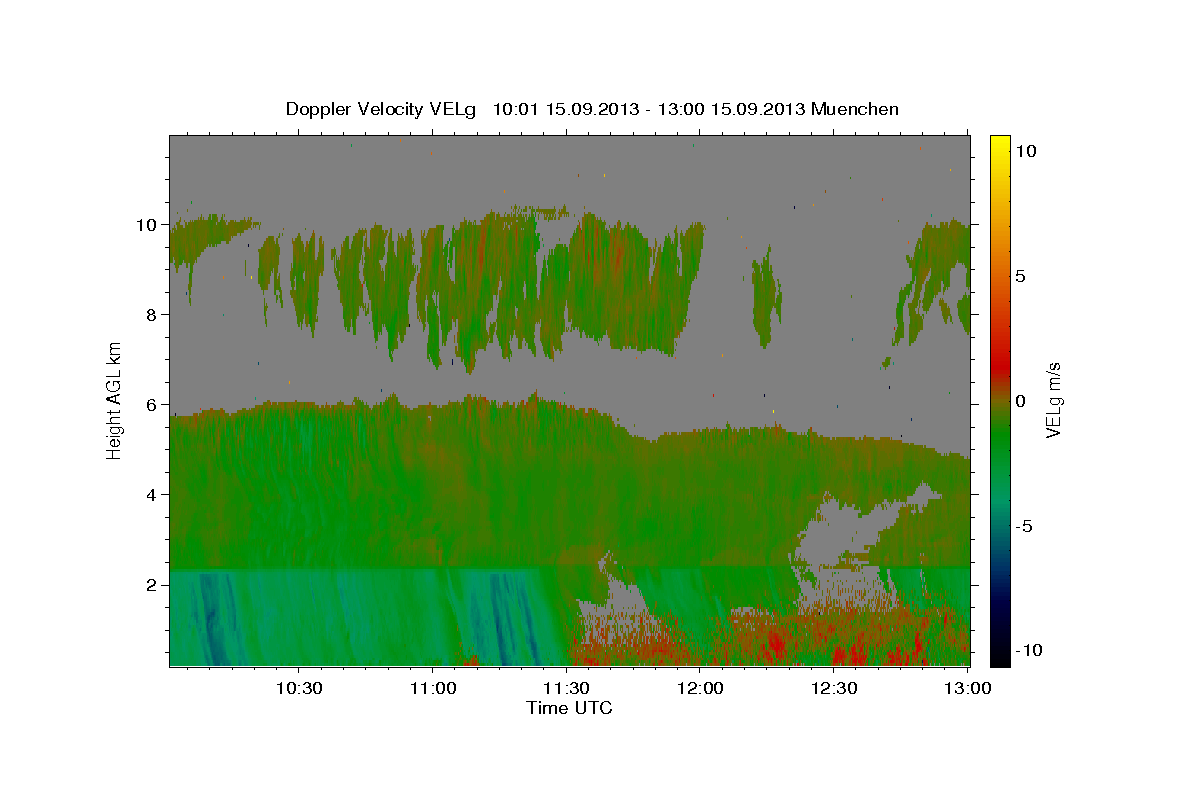Click the 'VELg m/s' colorbar label

1053,400
